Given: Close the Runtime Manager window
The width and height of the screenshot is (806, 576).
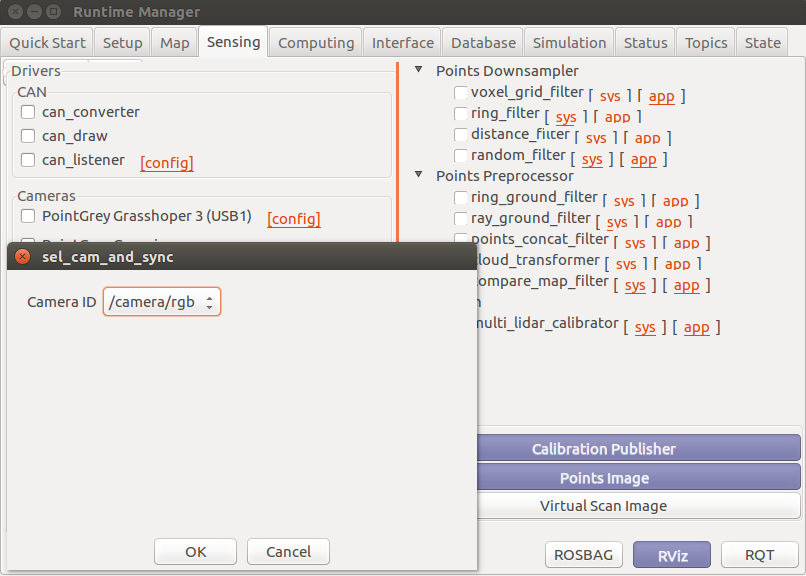Looking at the screenshot, I should click(x=15, y=11).
